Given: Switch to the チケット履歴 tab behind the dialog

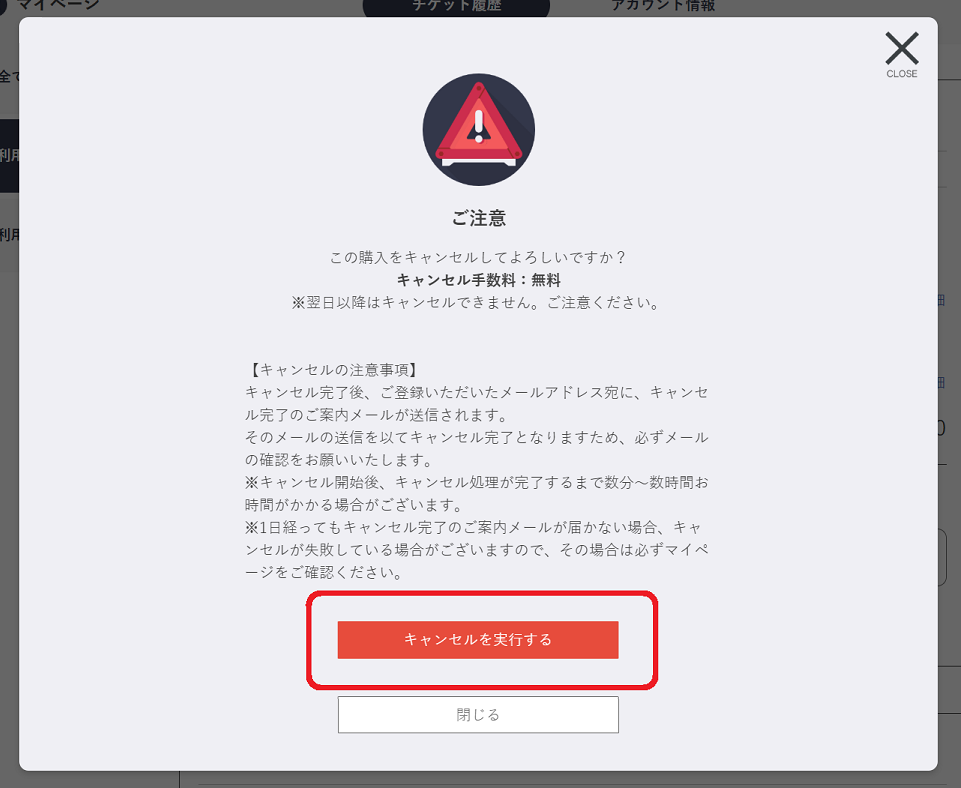Looking at the screenshot, I should pos(457,7).
